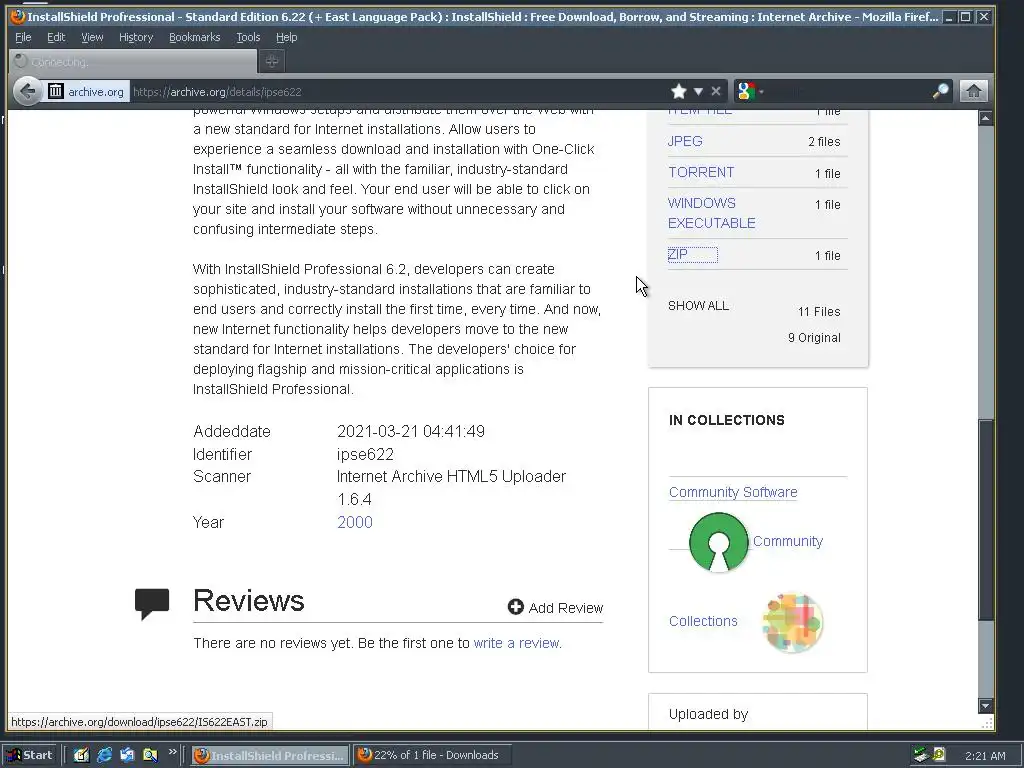Click the ZIP download link

click(678, 254)
